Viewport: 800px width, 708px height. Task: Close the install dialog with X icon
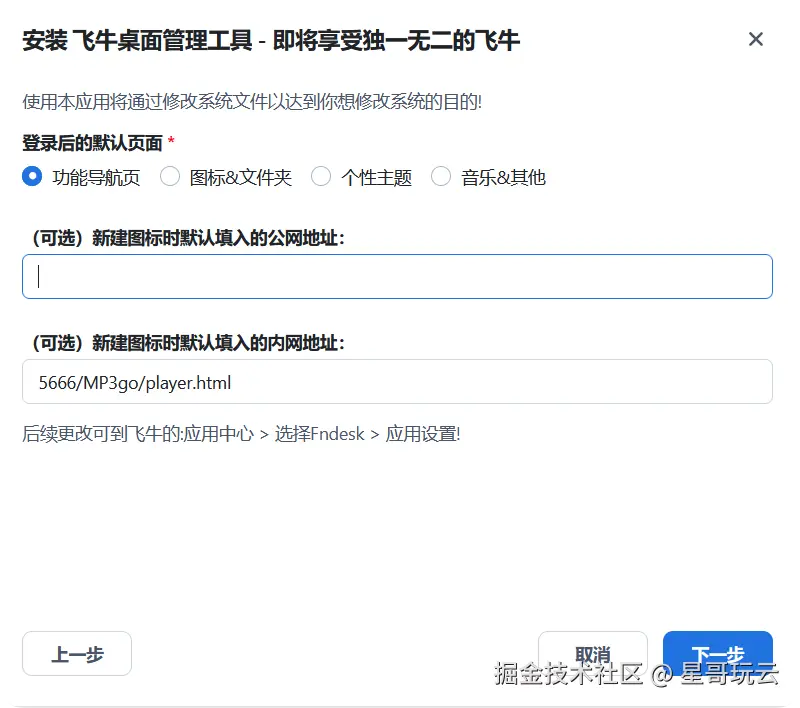pyautogui.click(x=756, y=39)
